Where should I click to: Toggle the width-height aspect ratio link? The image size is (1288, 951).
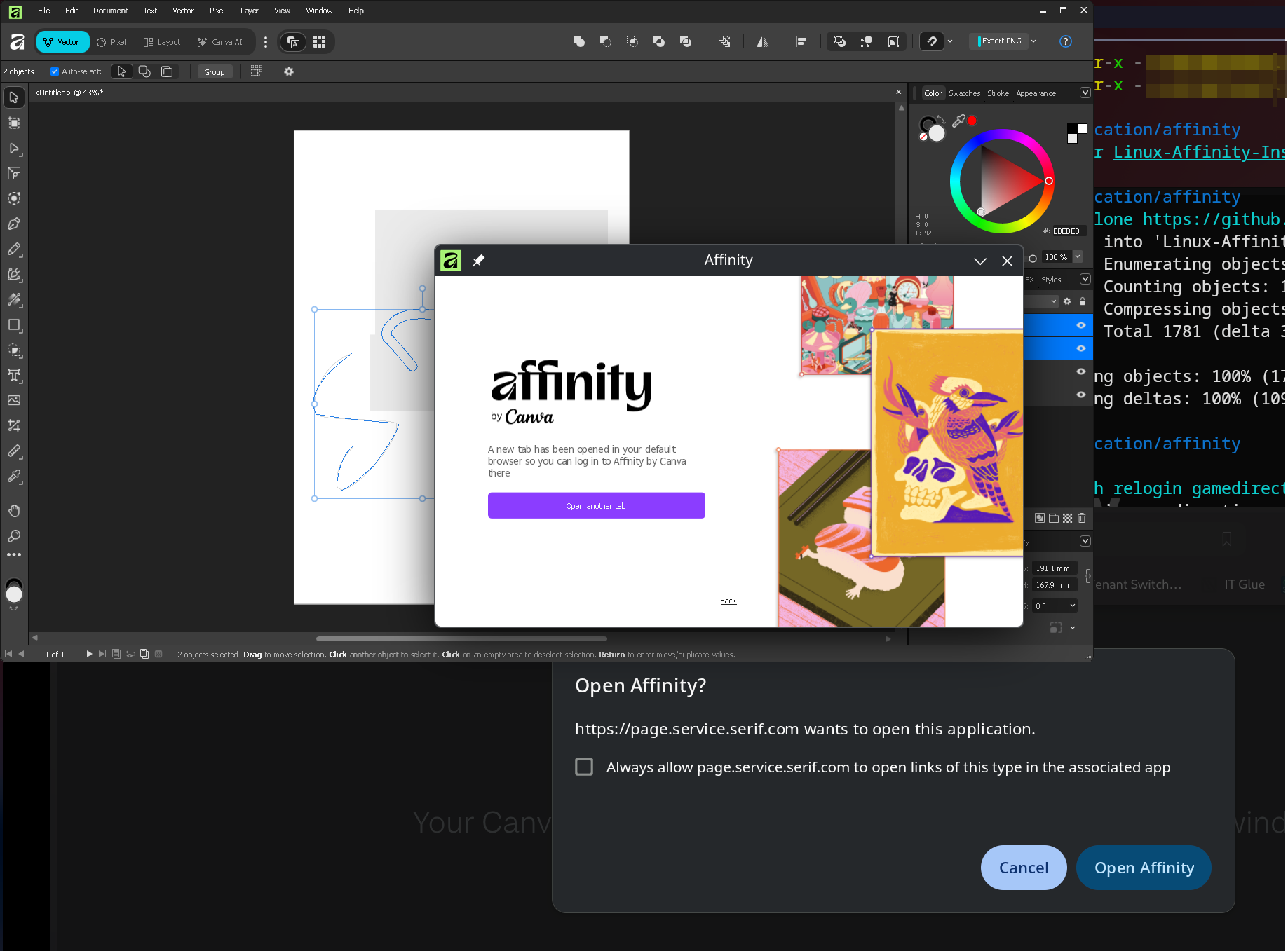click(x=1087, y=576)
